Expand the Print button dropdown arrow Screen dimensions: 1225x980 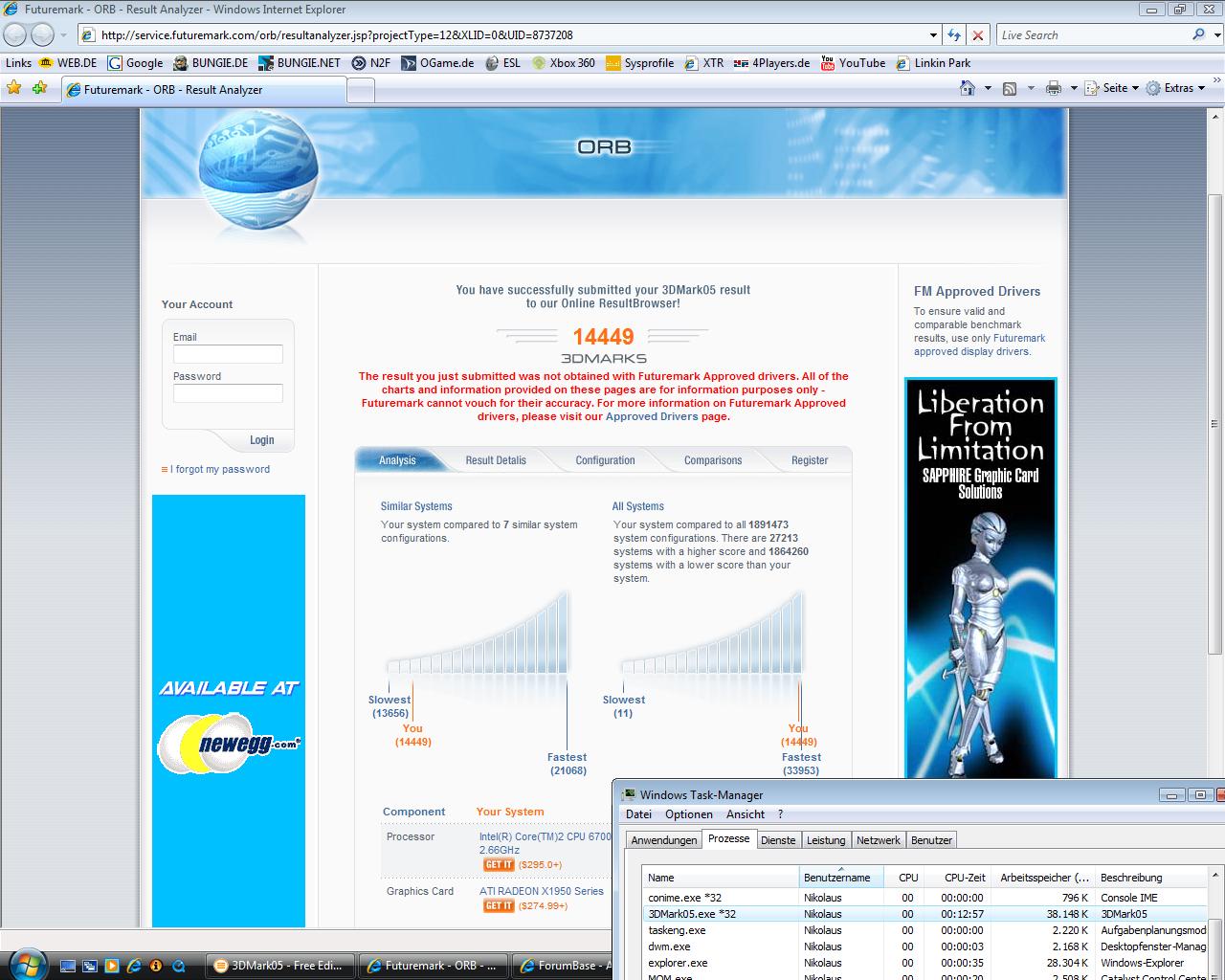1074,88
